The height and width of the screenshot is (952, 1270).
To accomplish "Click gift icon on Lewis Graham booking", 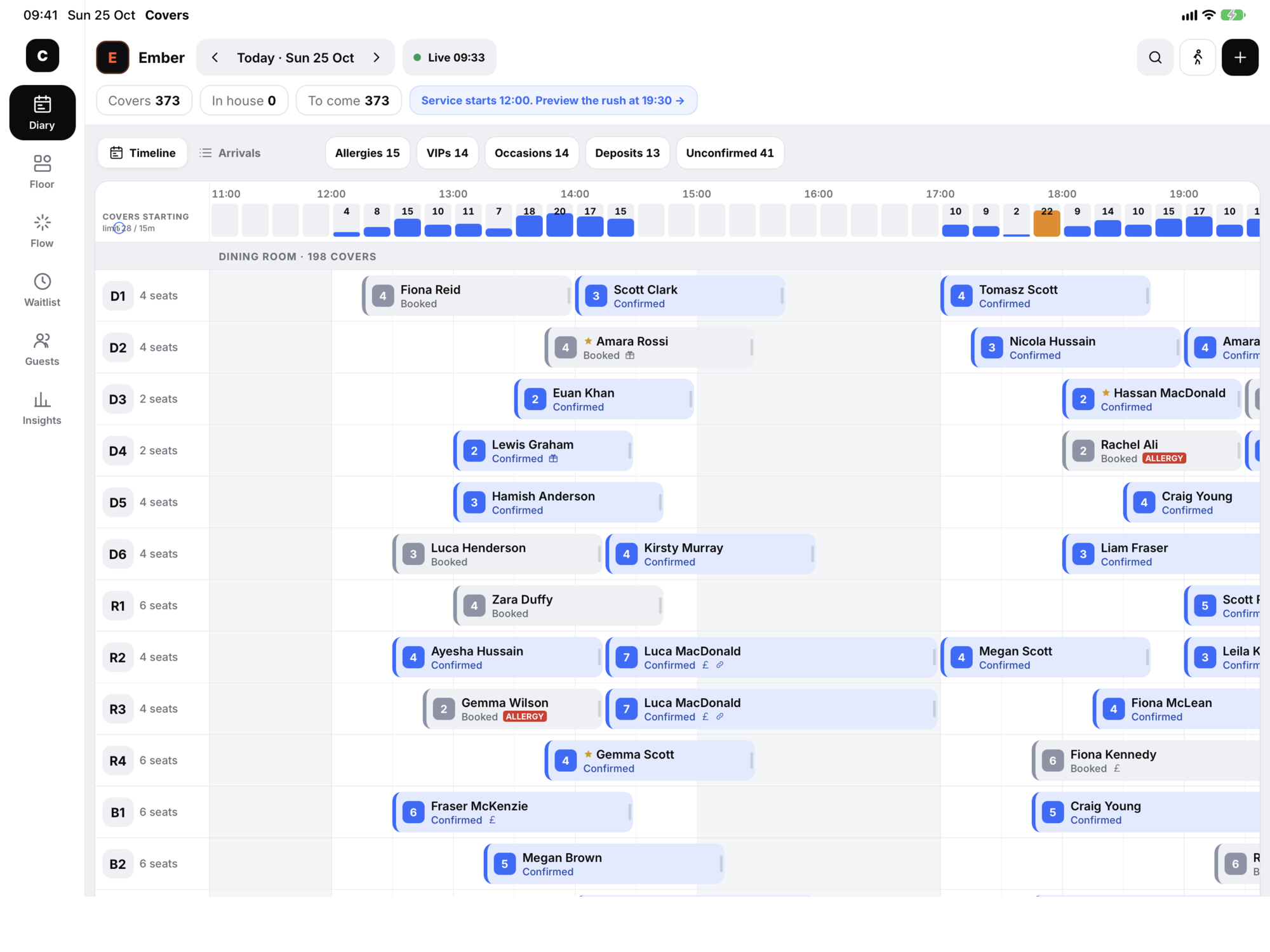I will point(553,458).
